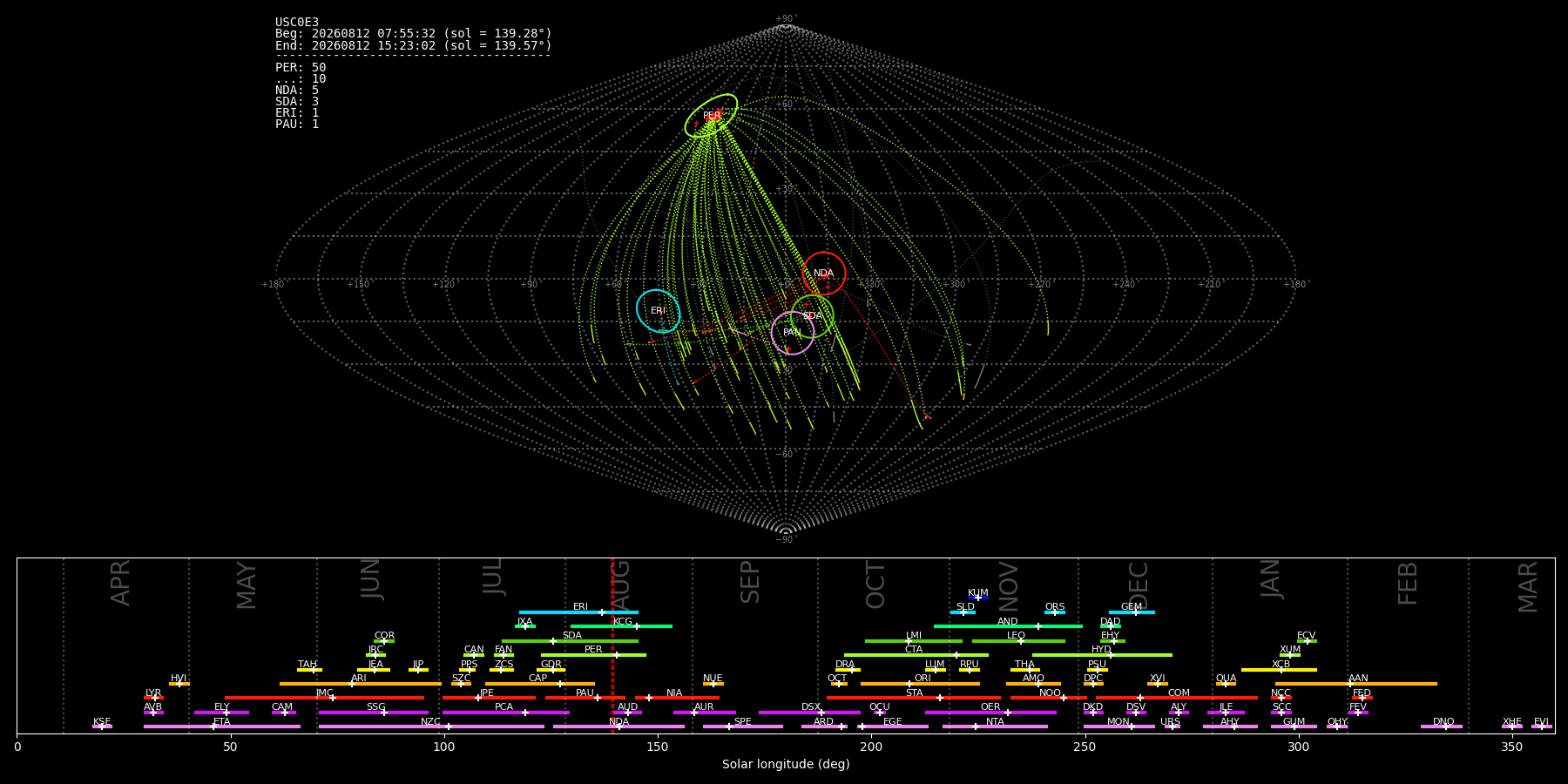
Task: Select the KUM shower marker
Action: tap(978, 598)
